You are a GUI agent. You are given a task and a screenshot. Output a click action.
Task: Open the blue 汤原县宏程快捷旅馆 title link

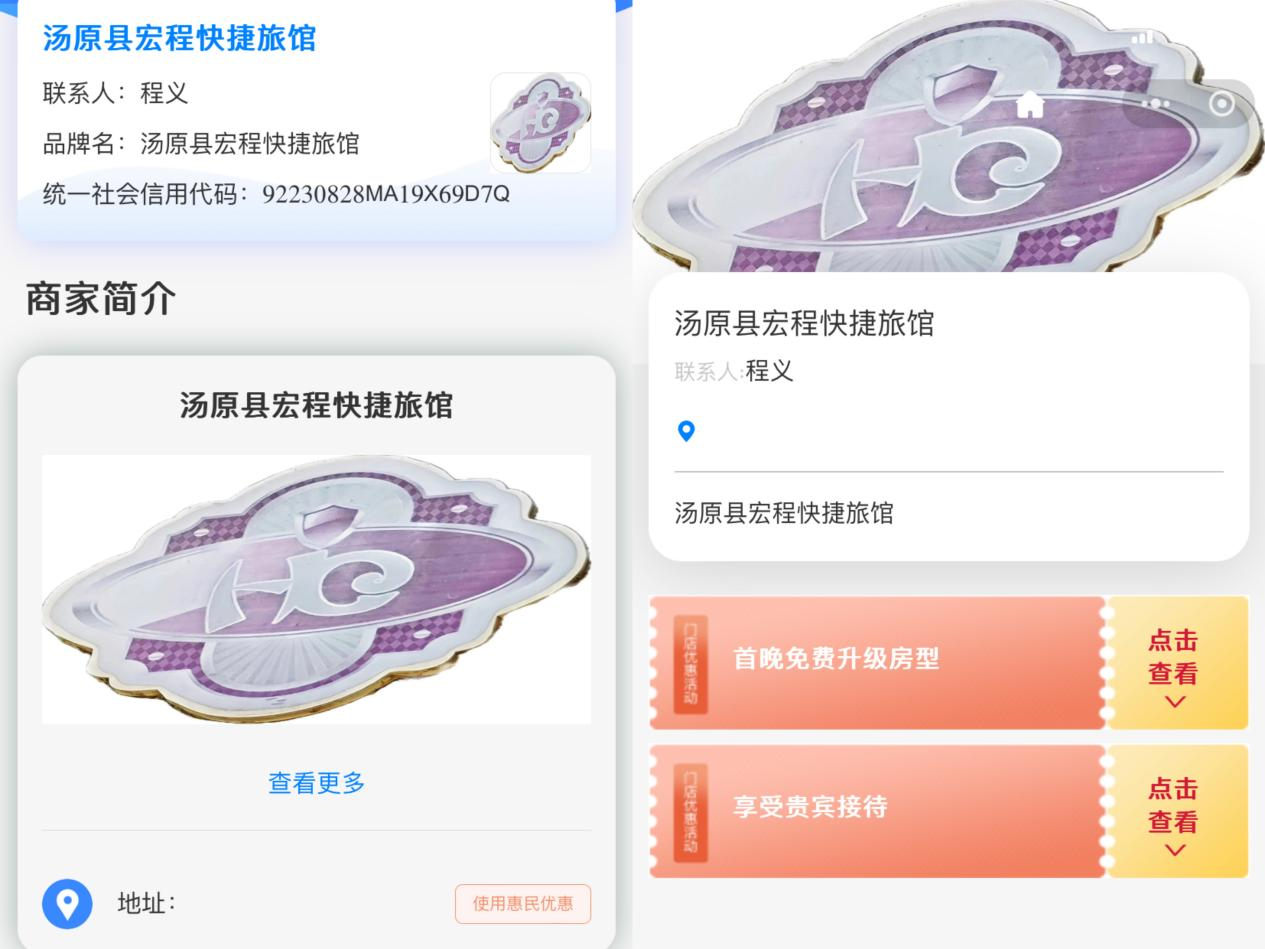click(179, 38)
